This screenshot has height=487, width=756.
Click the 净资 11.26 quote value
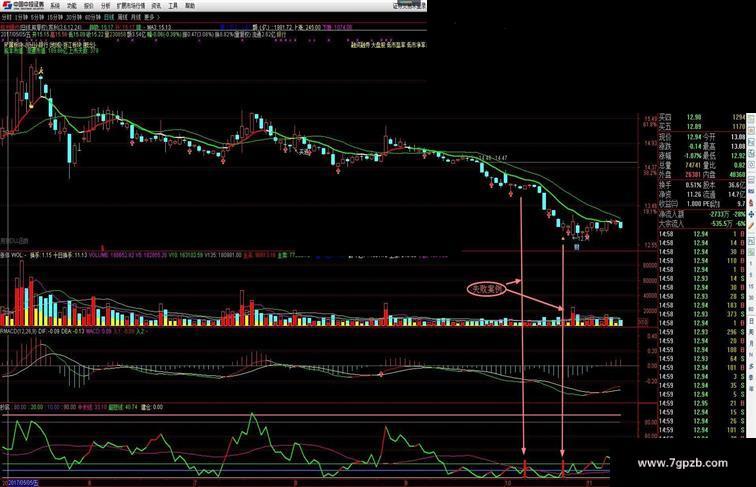click(694, 194)
